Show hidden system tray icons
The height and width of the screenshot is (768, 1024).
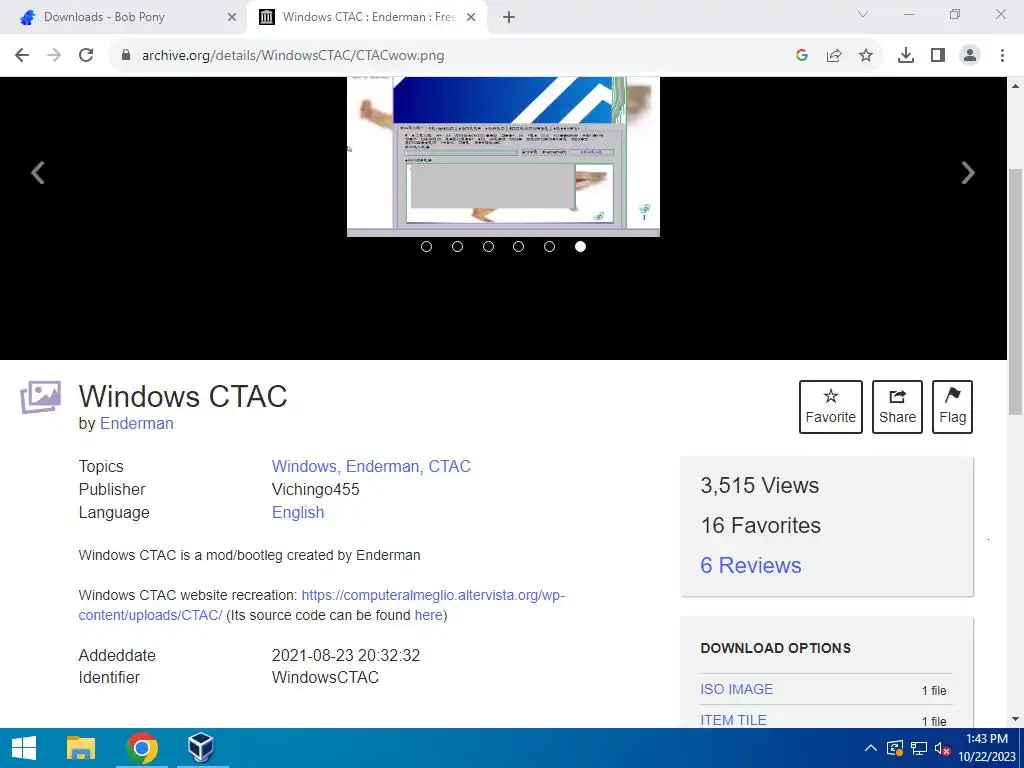pos(871,748)
